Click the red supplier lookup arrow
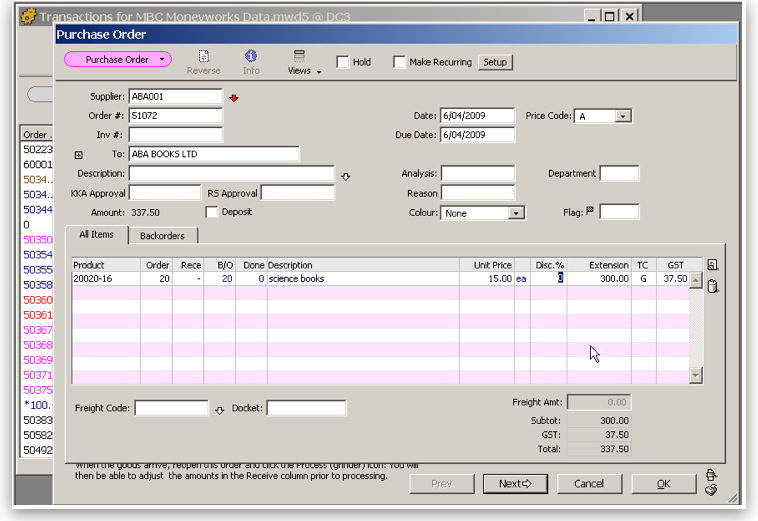758x521 pixels. point(234,98)
